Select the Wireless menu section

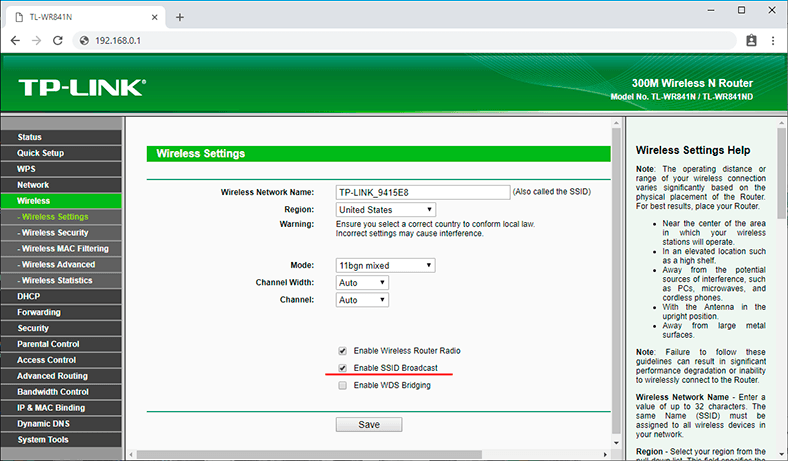click(x=61, y=201)
